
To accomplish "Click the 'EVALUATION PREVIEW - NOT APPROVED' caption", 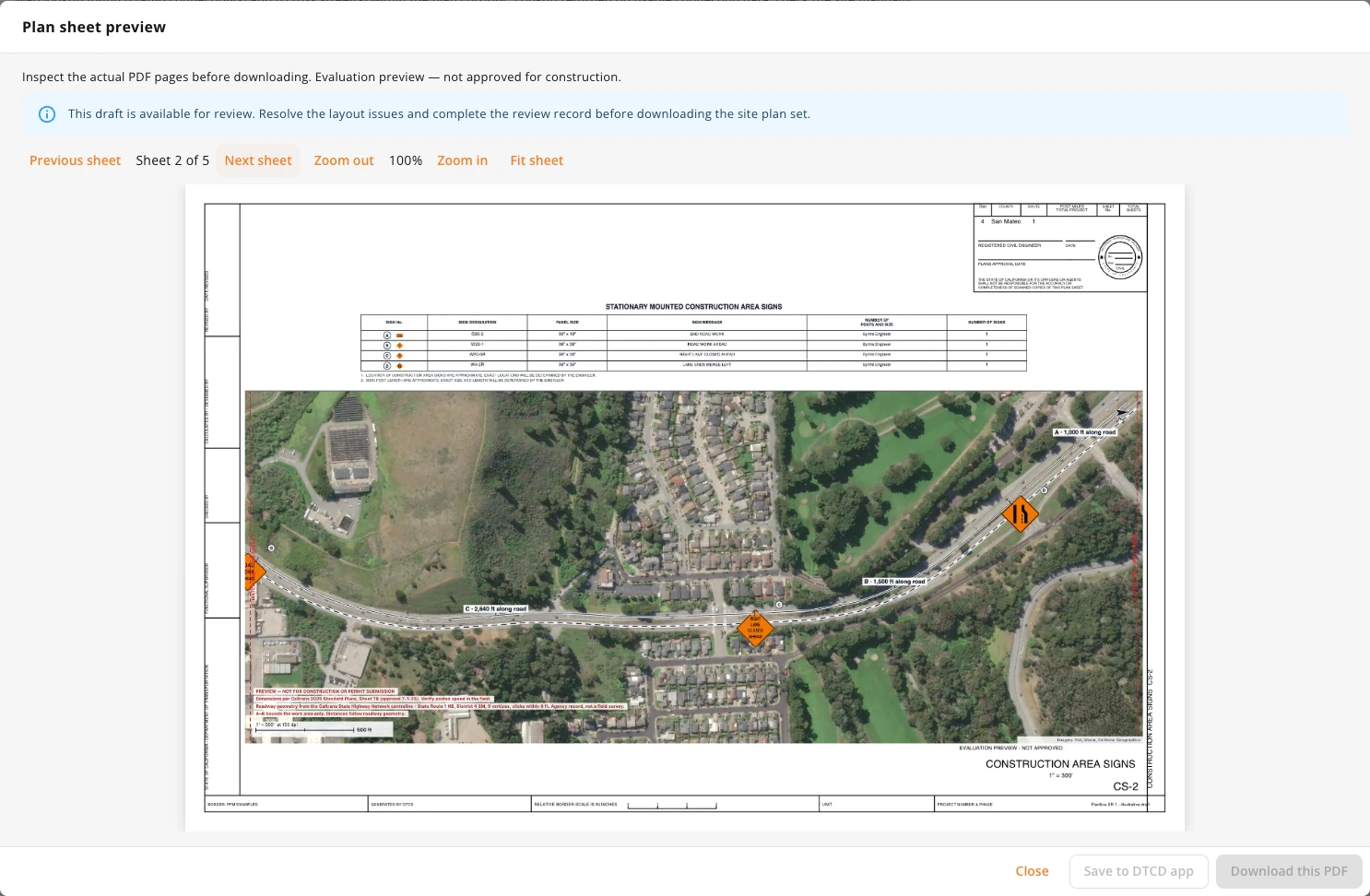I will [x=1010, y=748].
